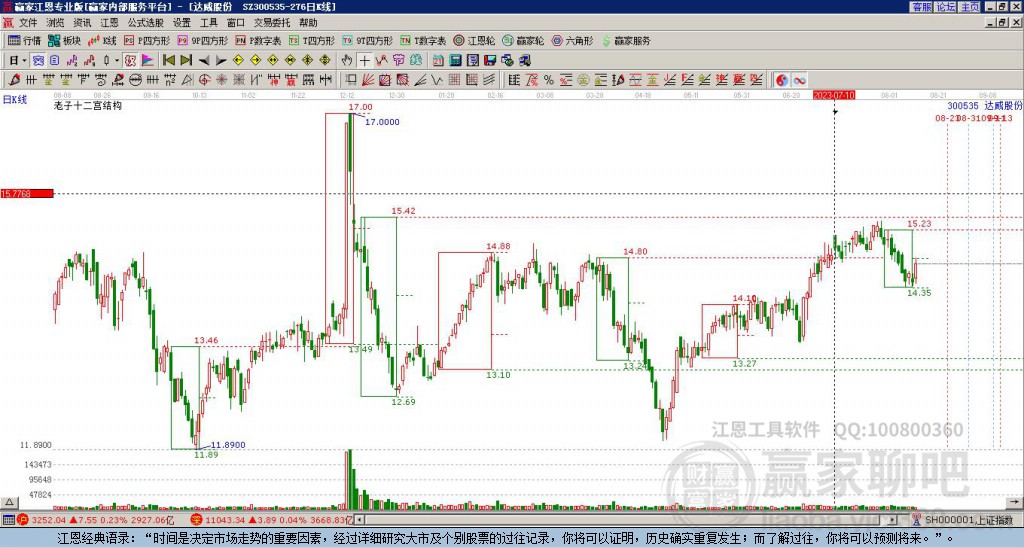
Task: Toggle the red-blue yin-yang icon
Action: [x=782, y=80]
